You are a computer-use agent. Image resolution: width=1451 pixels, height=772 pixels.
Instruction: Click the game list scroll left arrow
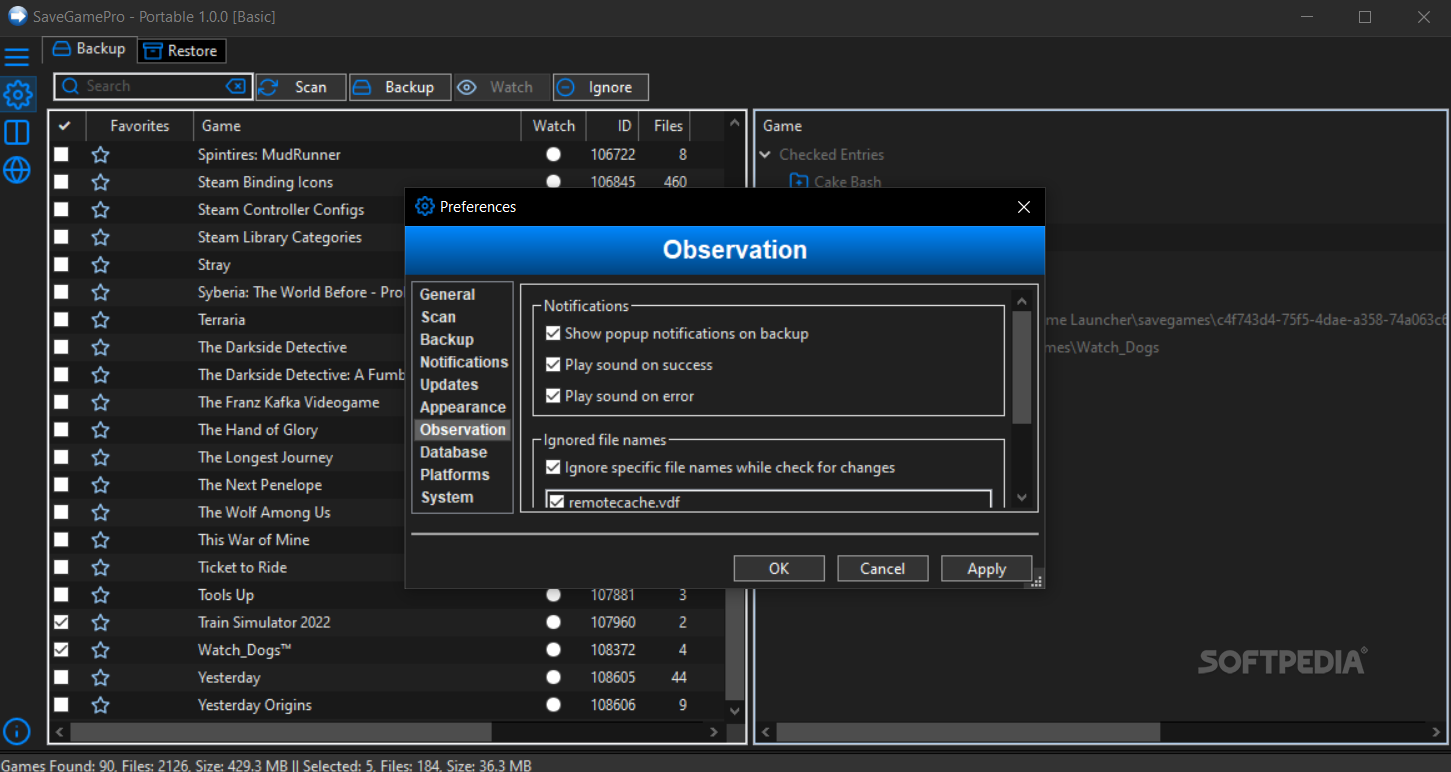point(60,732)
